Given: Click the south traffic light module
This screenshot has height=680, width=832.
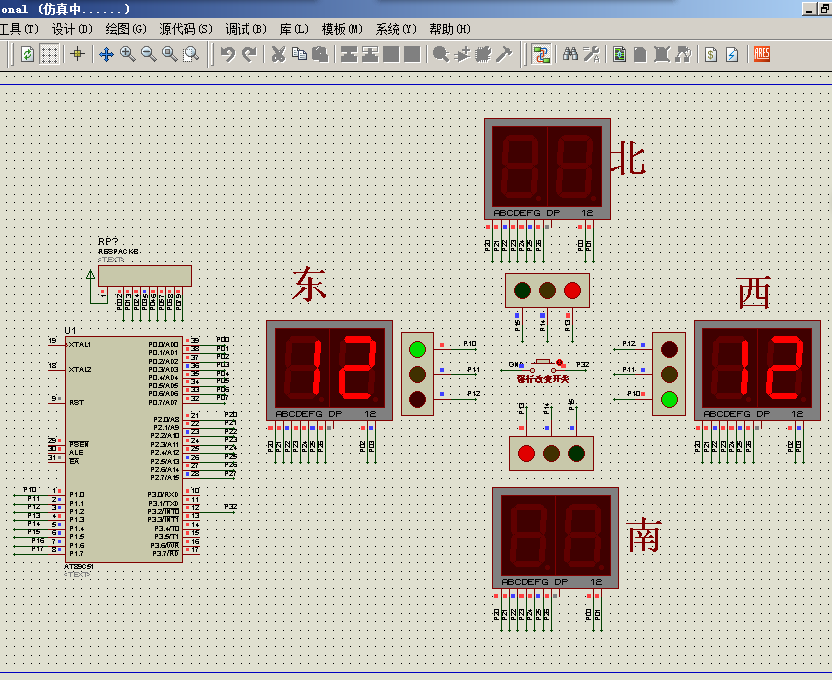Looking at the screenshot, I should pyautogui.click(x=551, y=454).
